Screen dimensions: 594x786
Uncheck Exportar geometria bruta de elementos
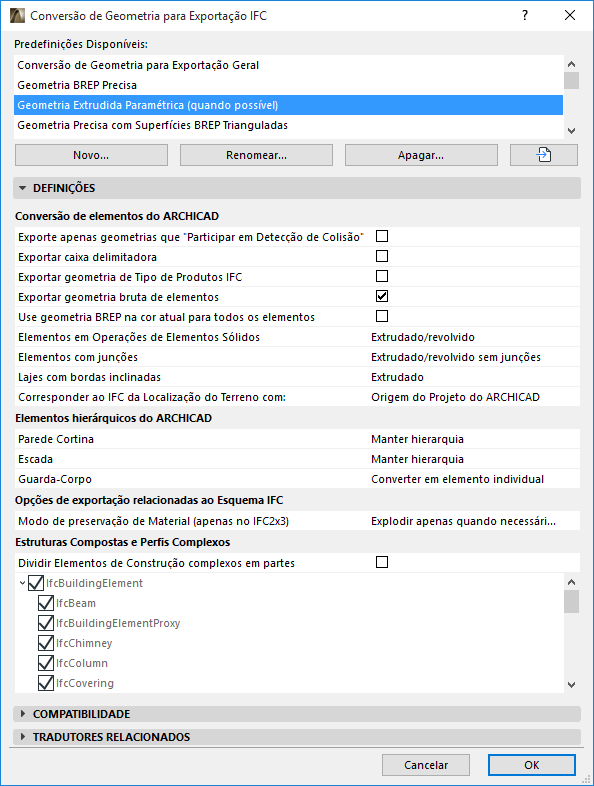382,296
